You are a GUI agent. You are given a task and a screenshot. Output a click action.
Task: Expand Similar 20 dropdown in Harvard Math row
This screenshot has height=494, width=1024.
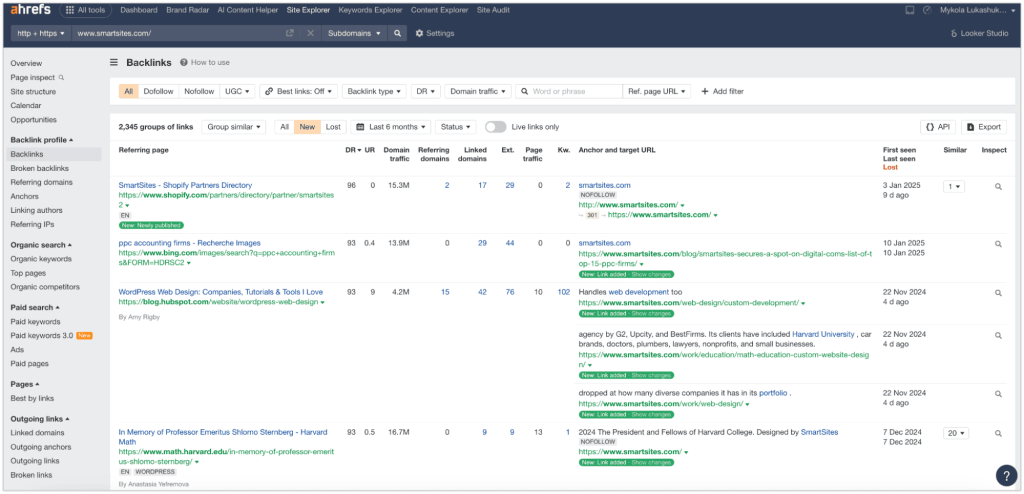tap(955, 433)
